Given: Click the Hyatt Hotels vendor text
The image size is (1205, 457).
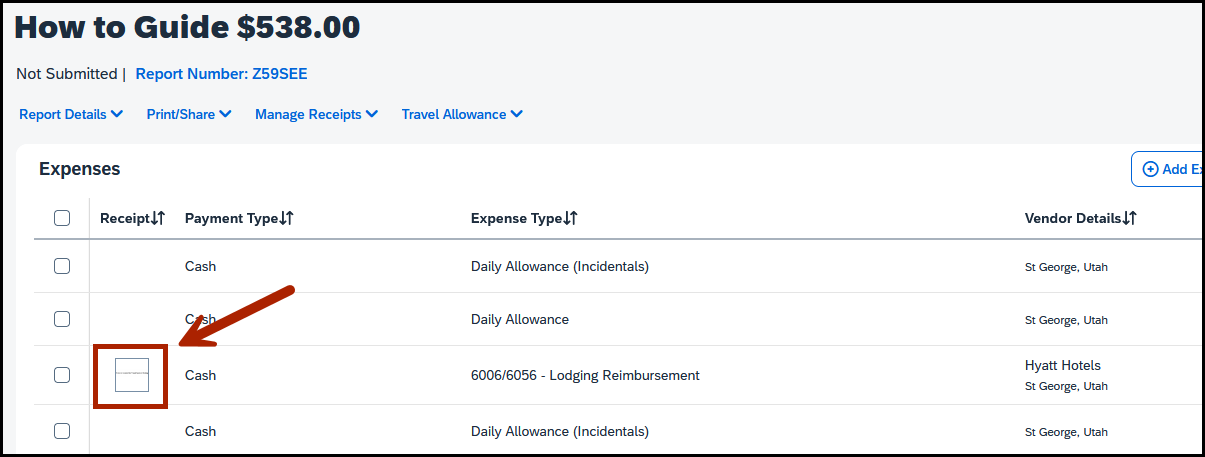Looking at the screenshot, I should 1063,365.
